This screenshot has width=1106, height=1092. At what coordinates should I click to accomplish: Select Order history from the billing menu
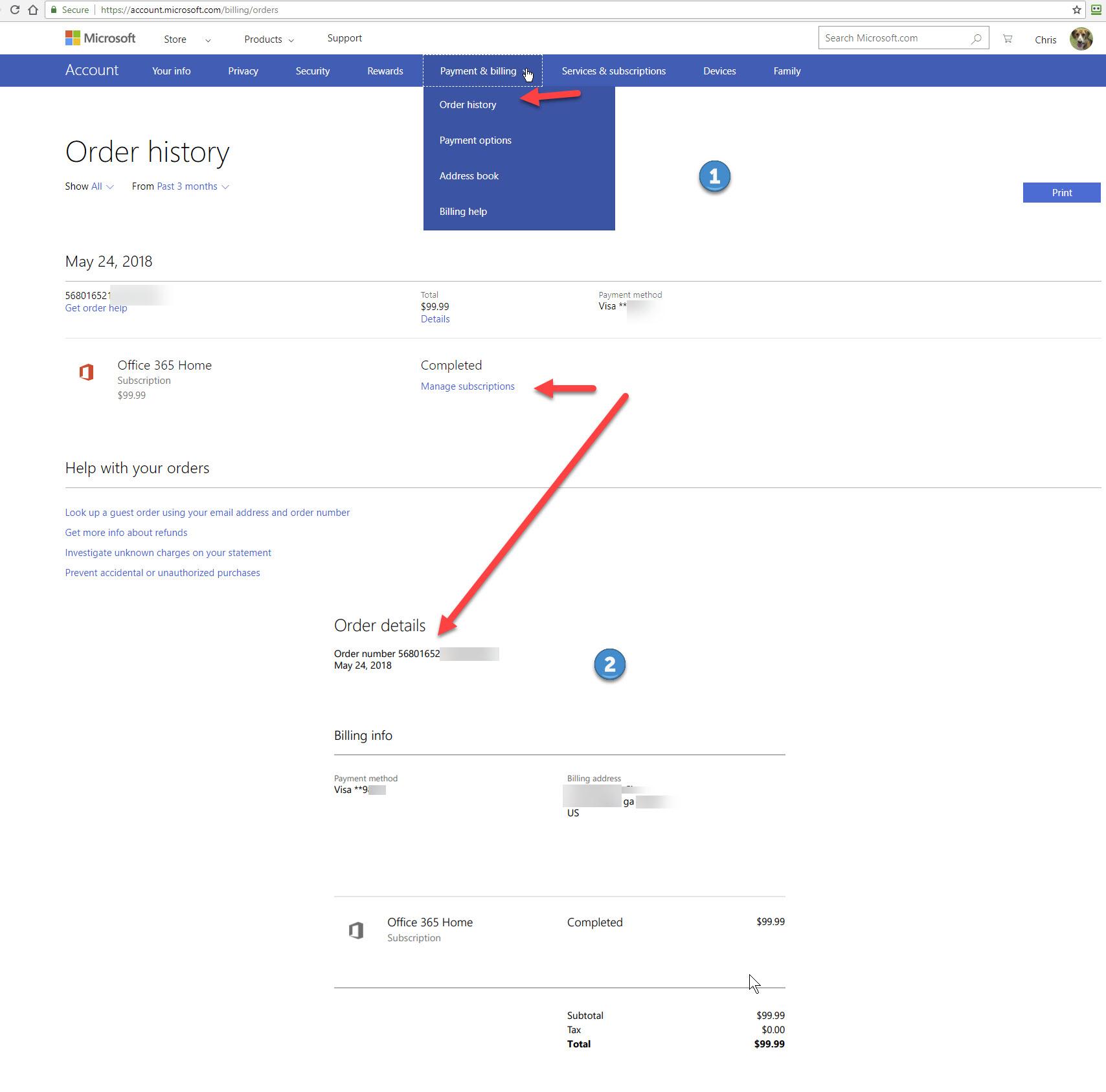pos(468,104)
